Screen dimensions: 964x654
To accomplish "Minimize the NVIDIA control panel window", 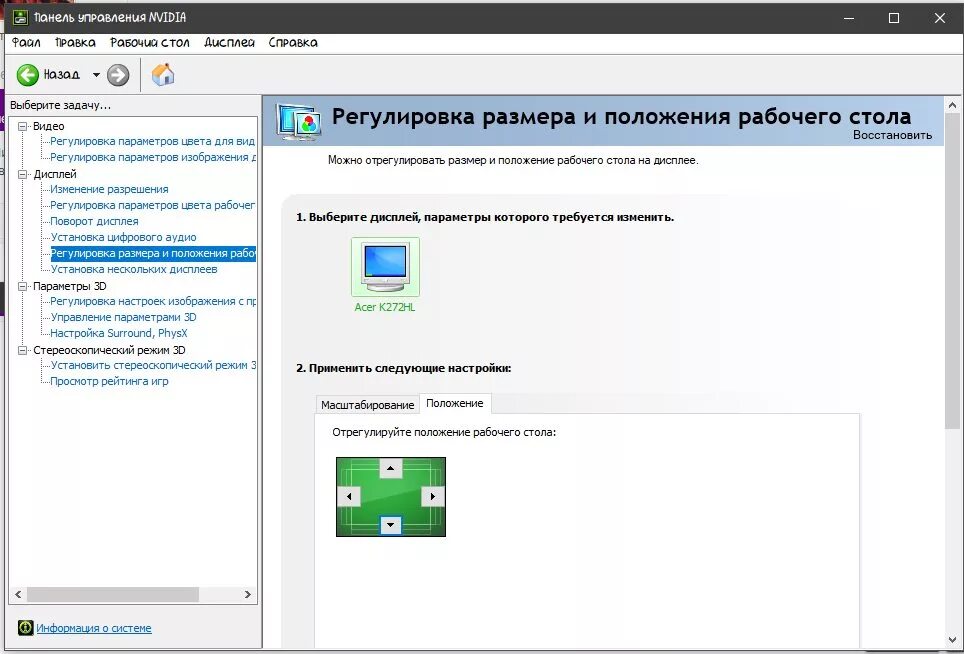I will (x=850, y=18).
